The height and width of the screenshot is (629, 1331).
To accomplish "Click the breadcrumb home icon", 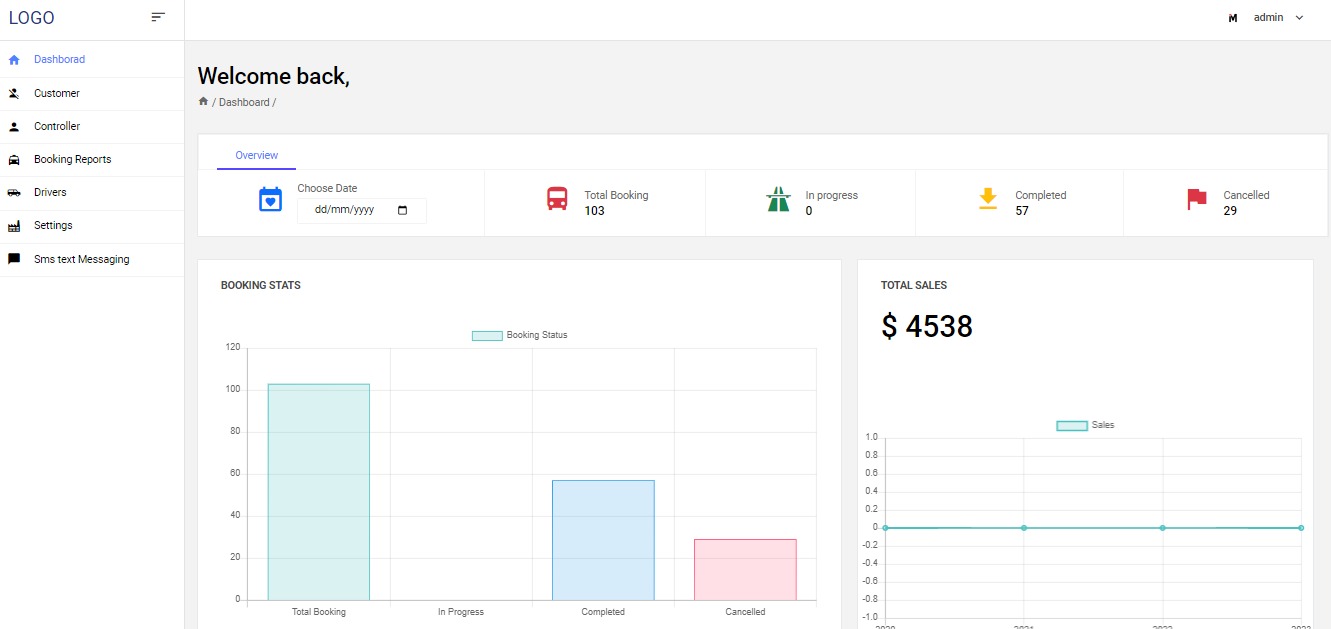I will click(x=203, y=102).
